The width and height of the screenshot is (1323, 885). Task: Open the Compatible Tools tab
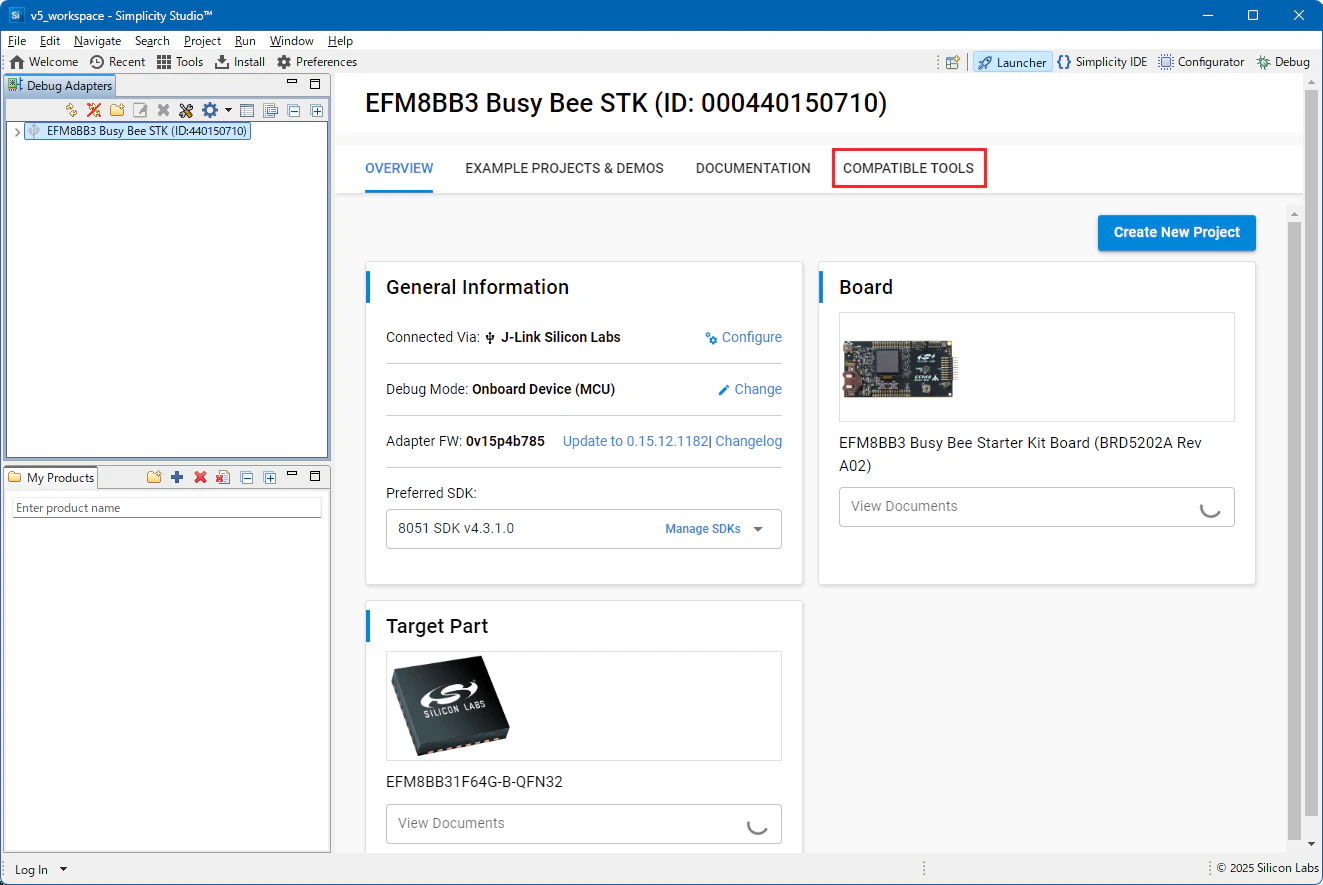coord(908,168)
